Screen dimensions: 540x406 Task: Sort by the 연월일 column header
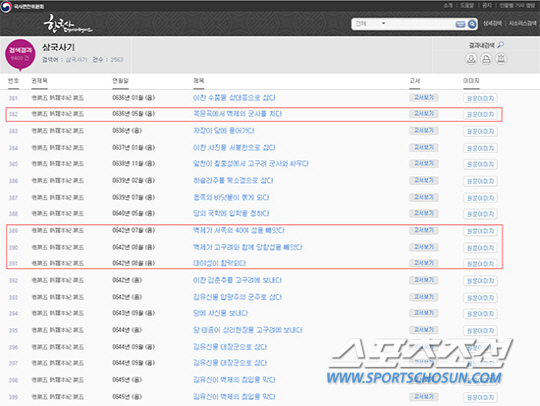pos(120,81)
